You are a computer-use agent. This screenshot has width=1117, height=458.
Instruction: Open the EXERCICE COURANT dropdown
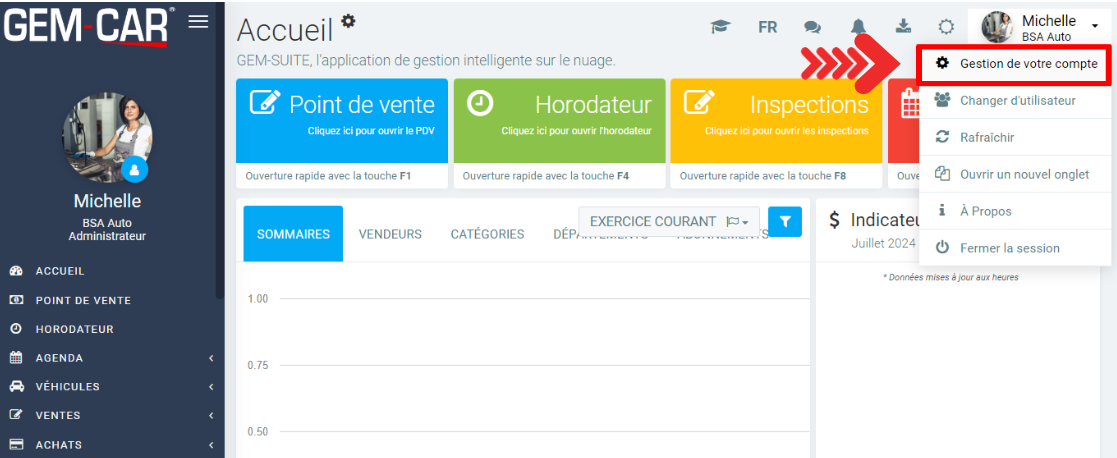point(668,222)
